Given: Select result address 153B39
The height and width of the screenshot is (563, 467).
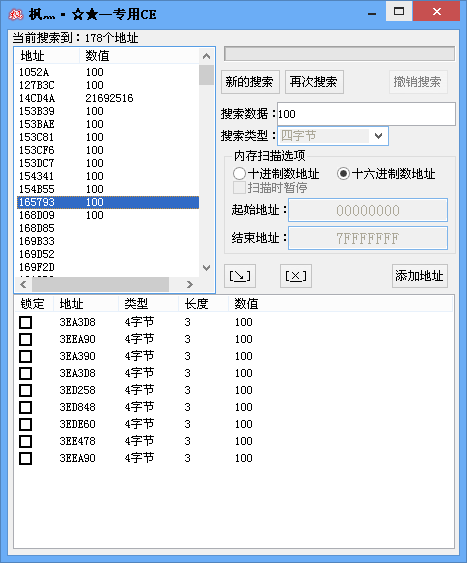Looking at the screenshot, I should tap(37, 111).
